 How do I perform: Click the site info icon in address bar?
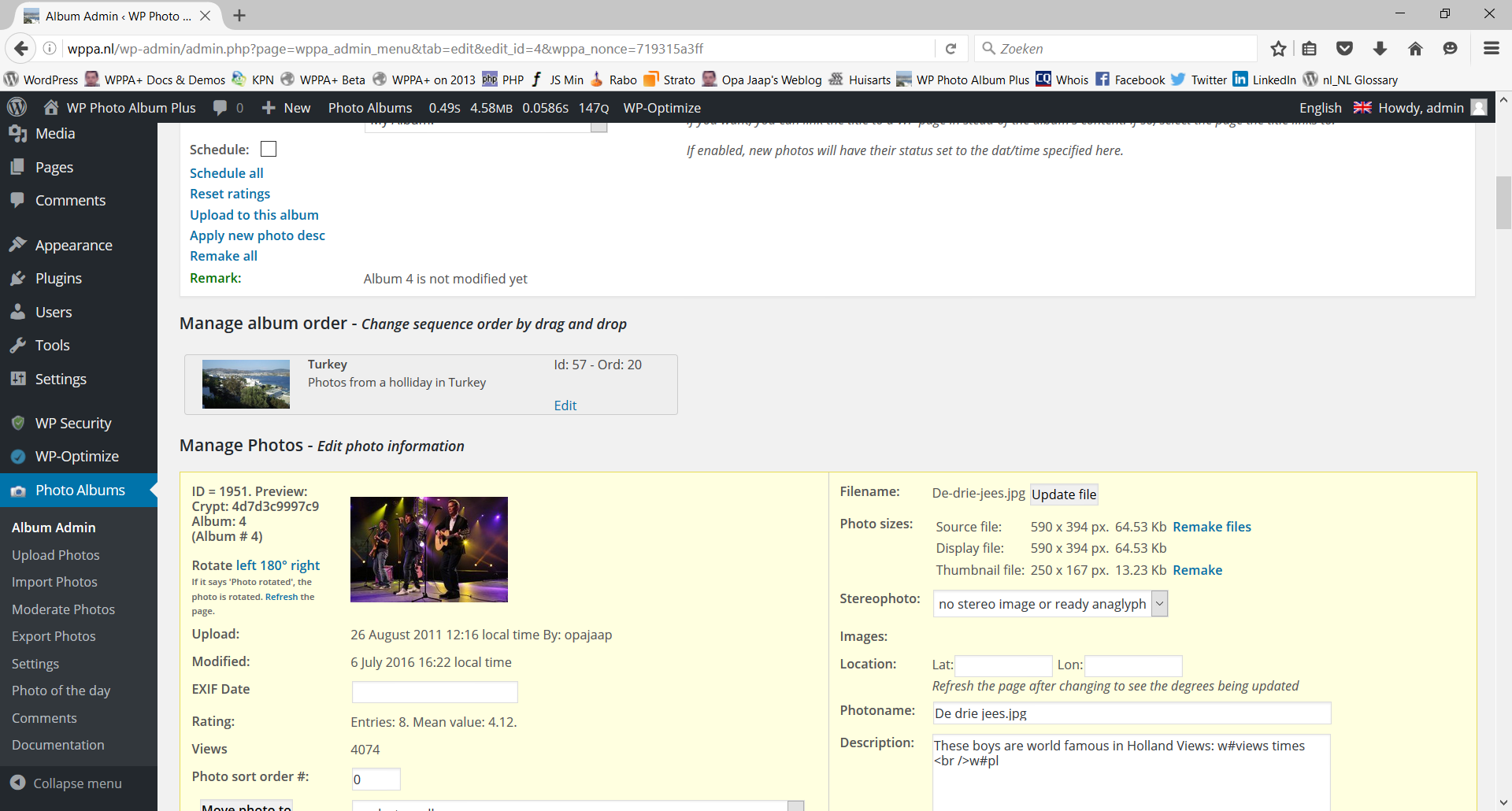pyautogui.click(x=49, y=49)
